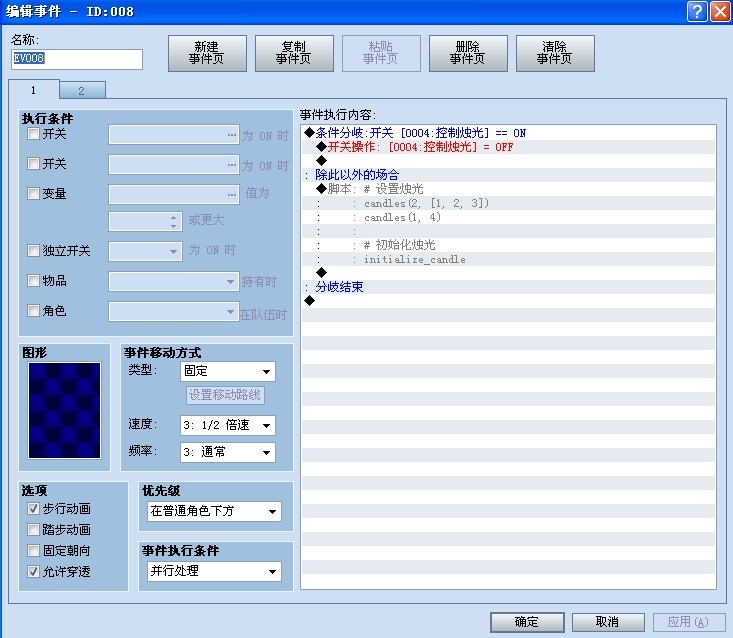Cancel with the 取消 button
This screenshot has width=733, height=638.
coord(608,622)
